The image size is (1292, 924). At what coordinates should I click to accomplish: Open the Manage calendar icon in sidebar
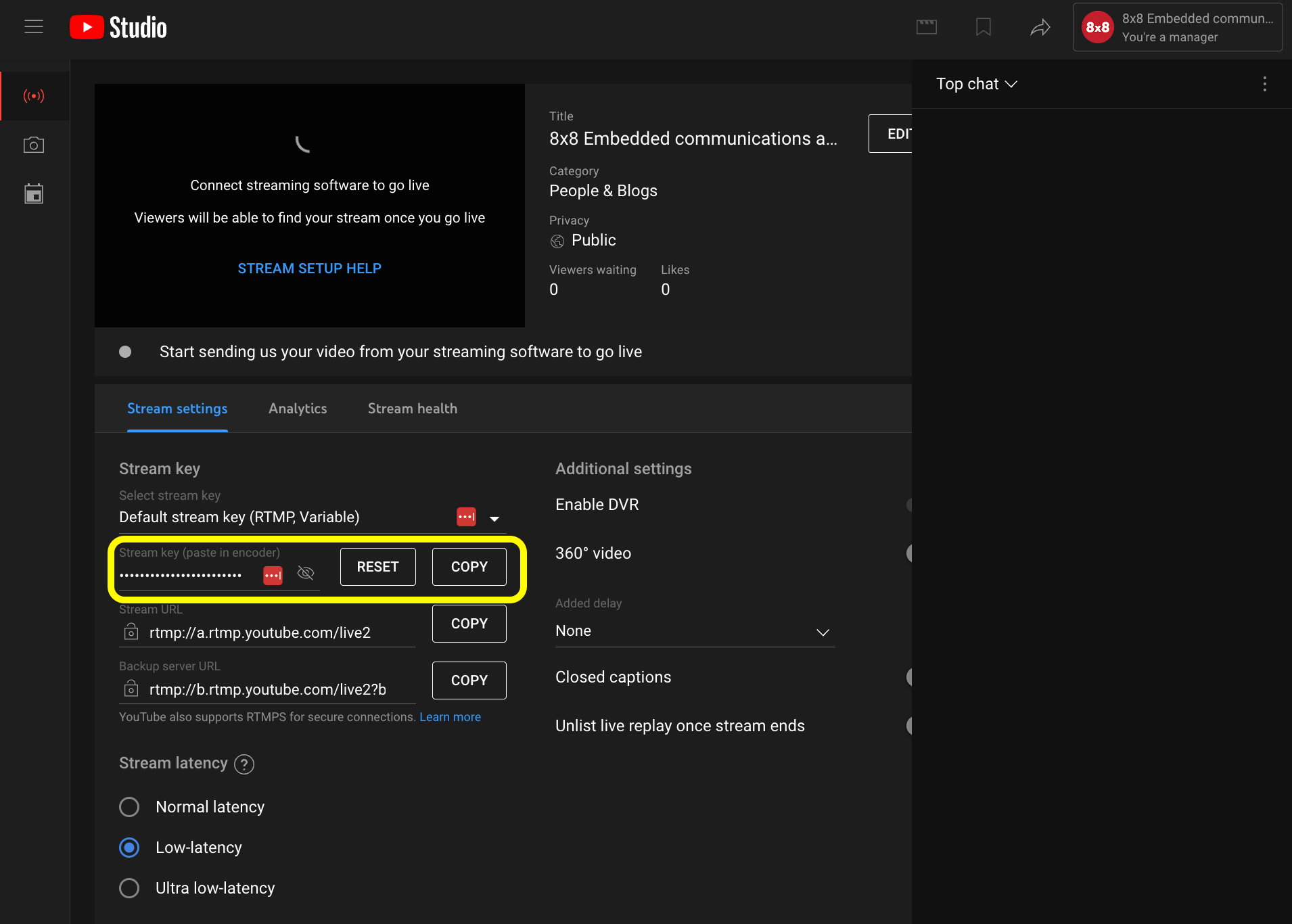[x=34, y=194]
